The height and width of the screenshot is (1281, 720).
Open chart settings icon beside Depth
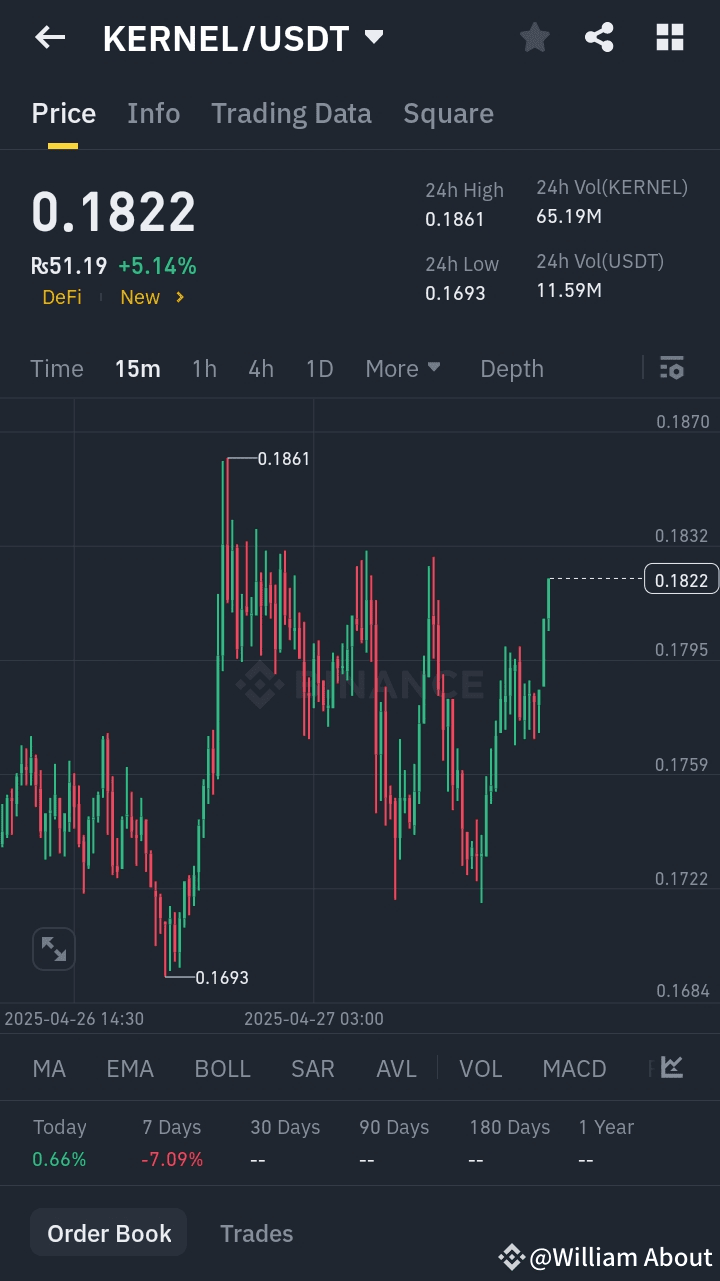coord(672,368)
